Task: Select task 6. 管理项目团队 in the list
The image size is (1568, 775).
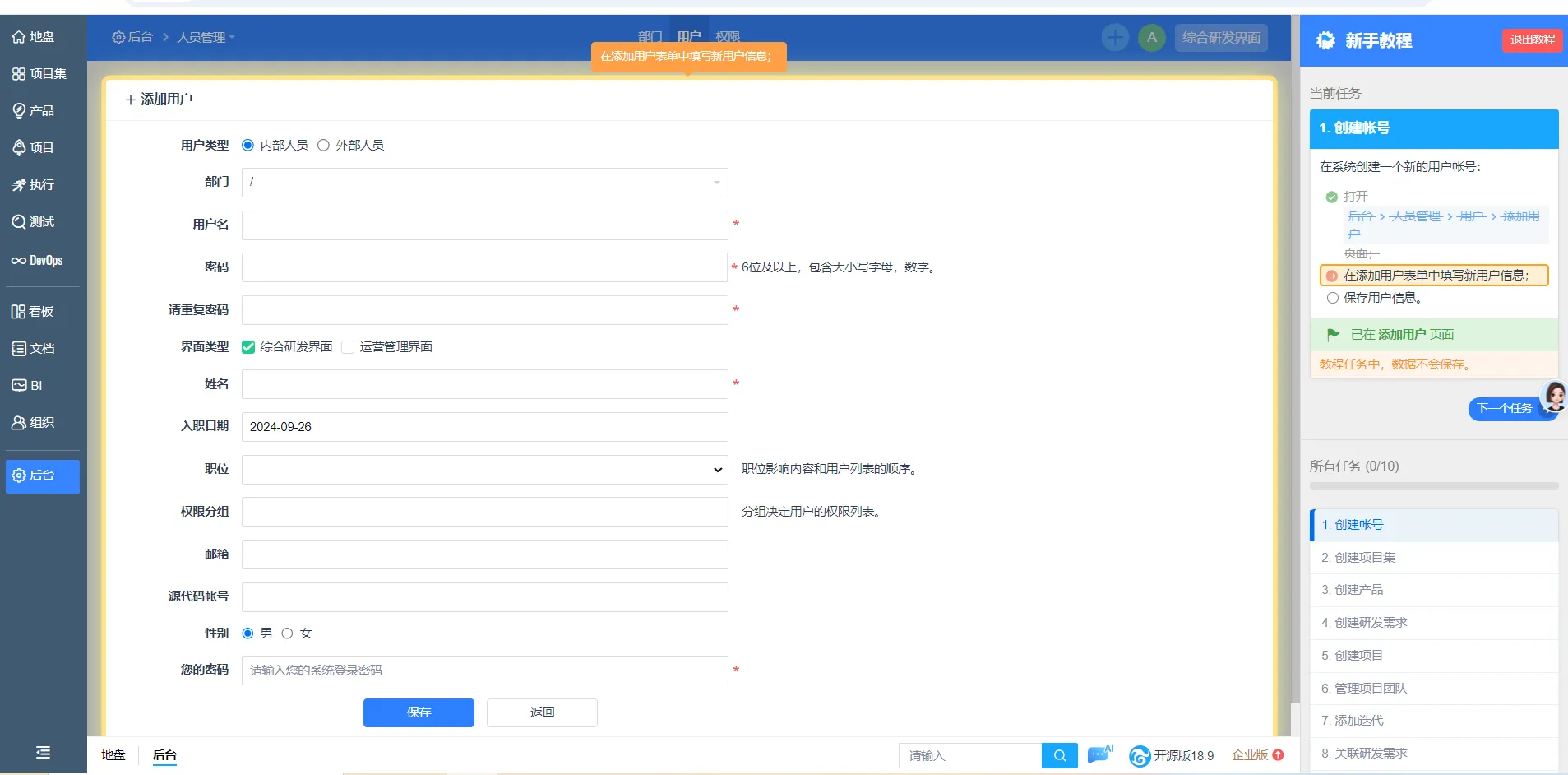Action: (1434, 689)
